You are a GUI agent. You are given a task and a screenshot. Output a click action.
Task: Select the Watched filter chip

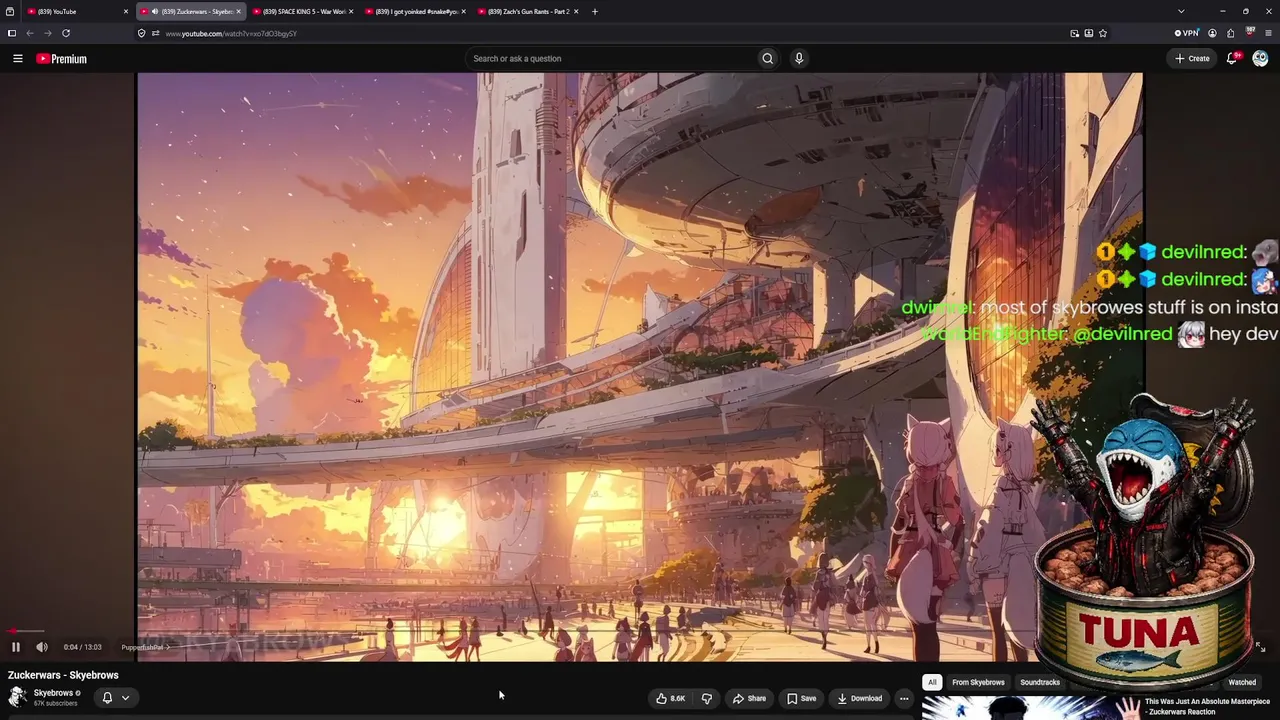(1242, 682)
